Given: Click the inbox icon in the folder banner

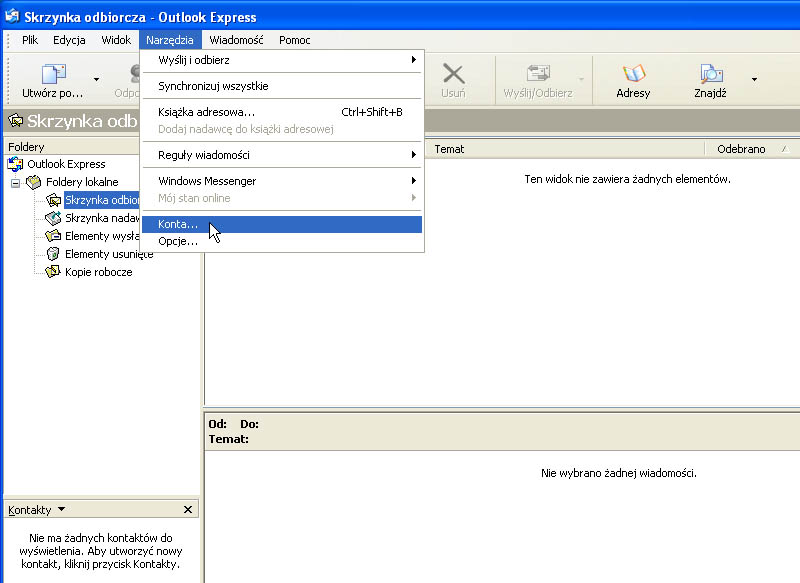Looking at the screenshot, I should (16, 121).
